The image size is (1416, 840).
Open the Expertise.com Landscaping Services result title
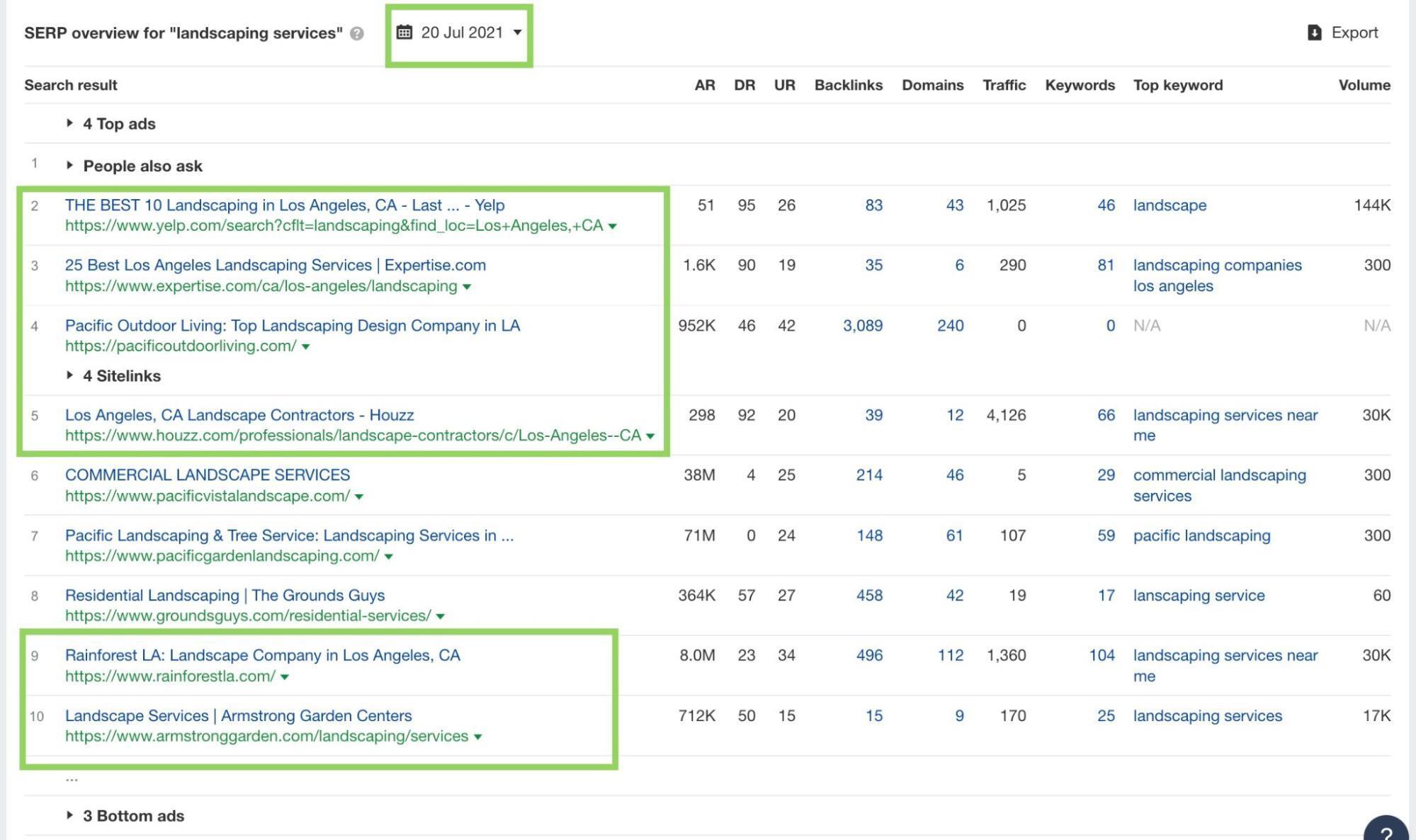pos(275,265)
